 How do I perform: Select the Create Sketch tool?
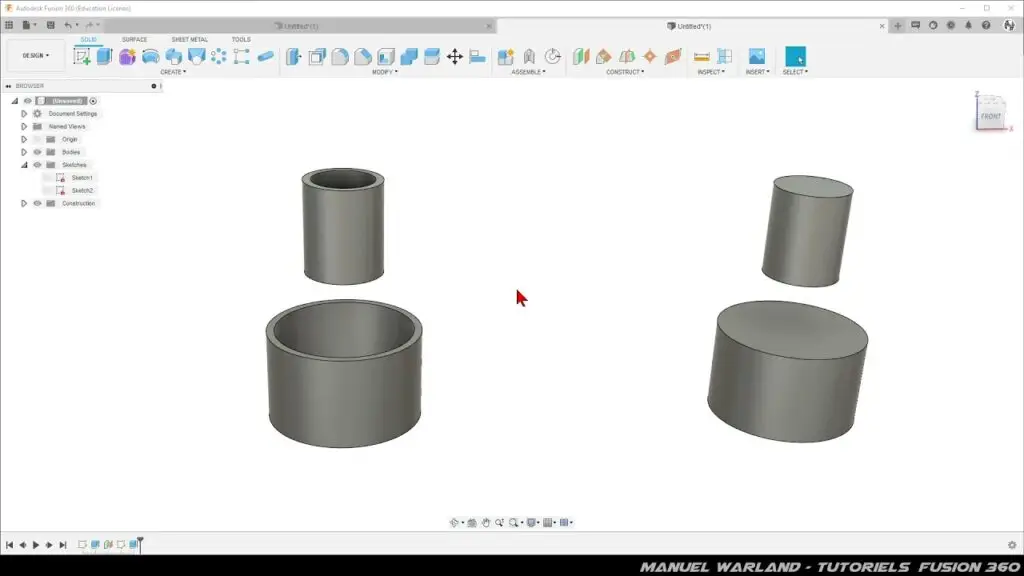click(82, 56)
